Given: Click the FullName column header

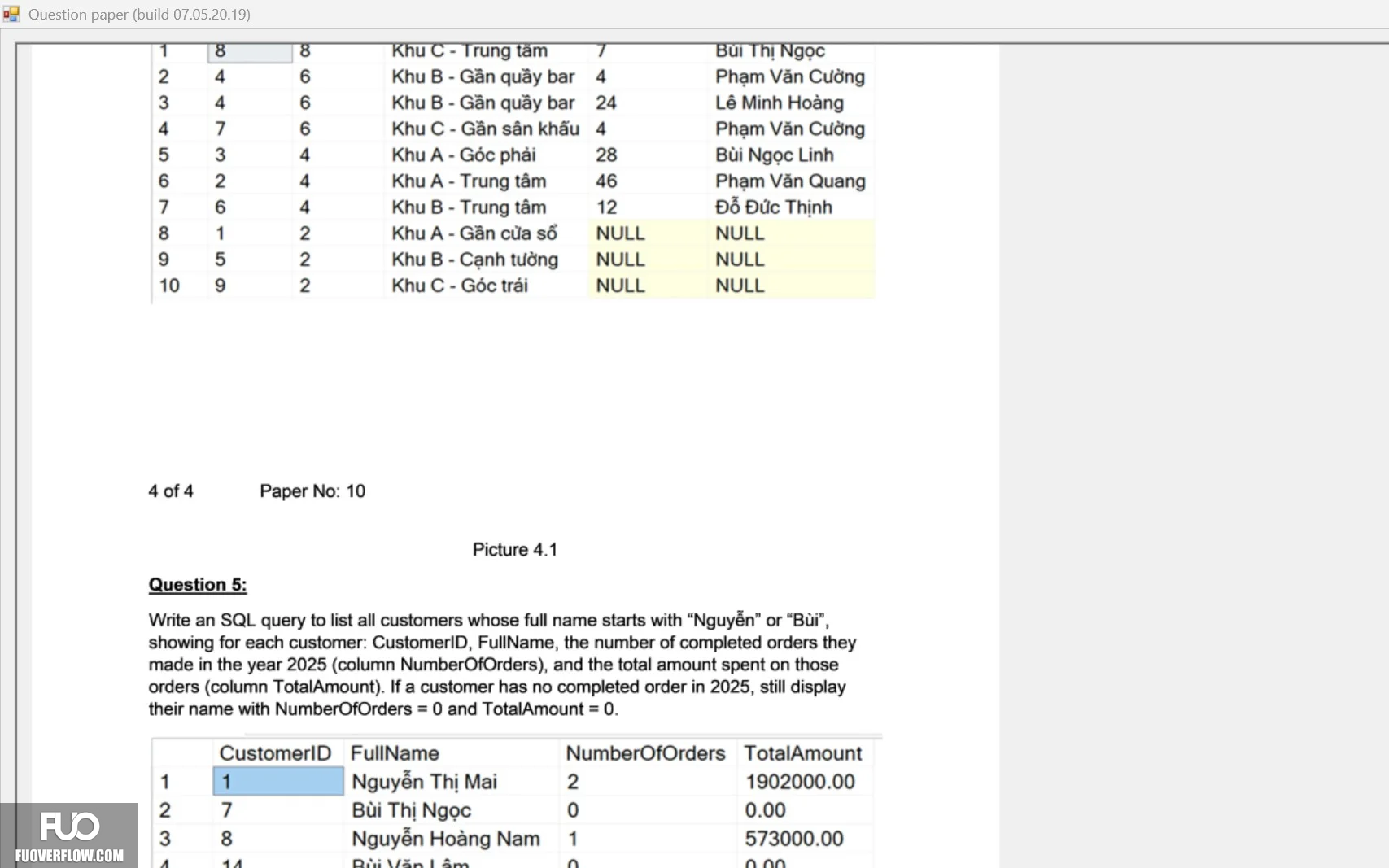Looking at the screenshot, I should coord(395,753).
